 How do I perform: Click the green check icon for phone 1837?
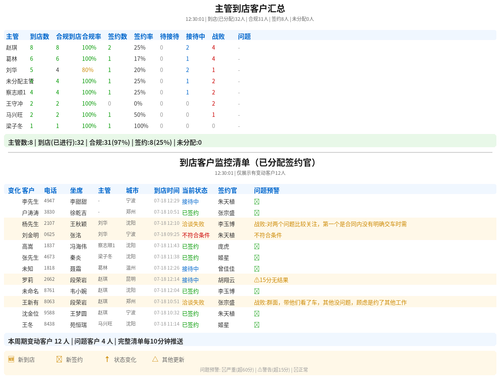tap(256, 246)
